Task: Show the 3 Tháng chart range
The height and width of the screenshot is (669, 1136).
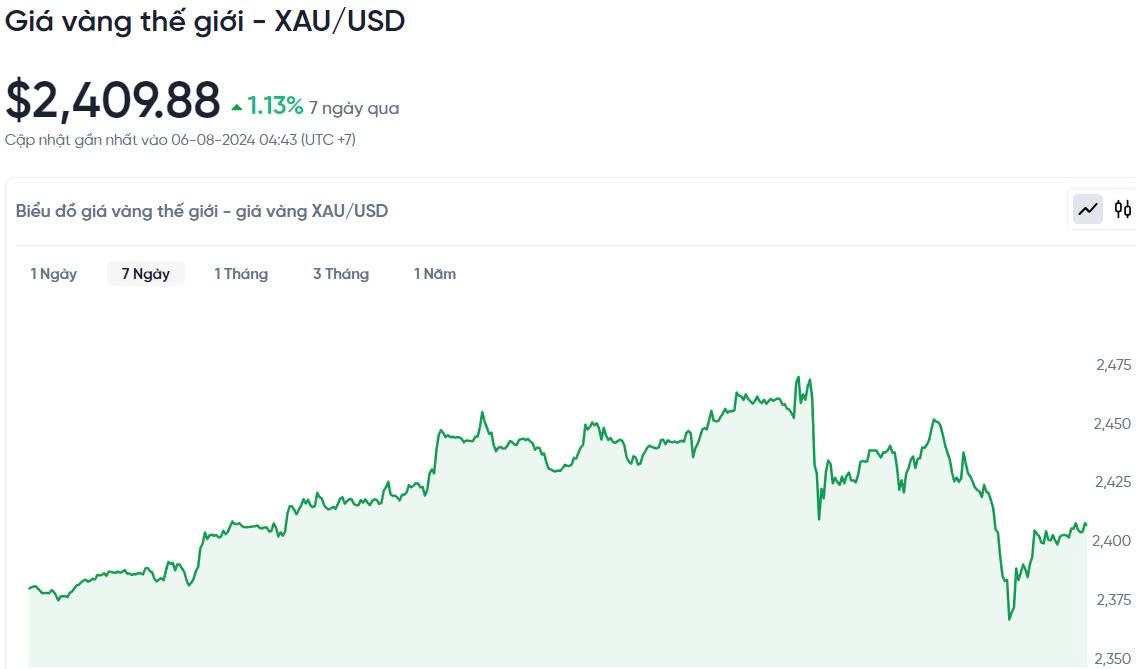Action: 341,274
